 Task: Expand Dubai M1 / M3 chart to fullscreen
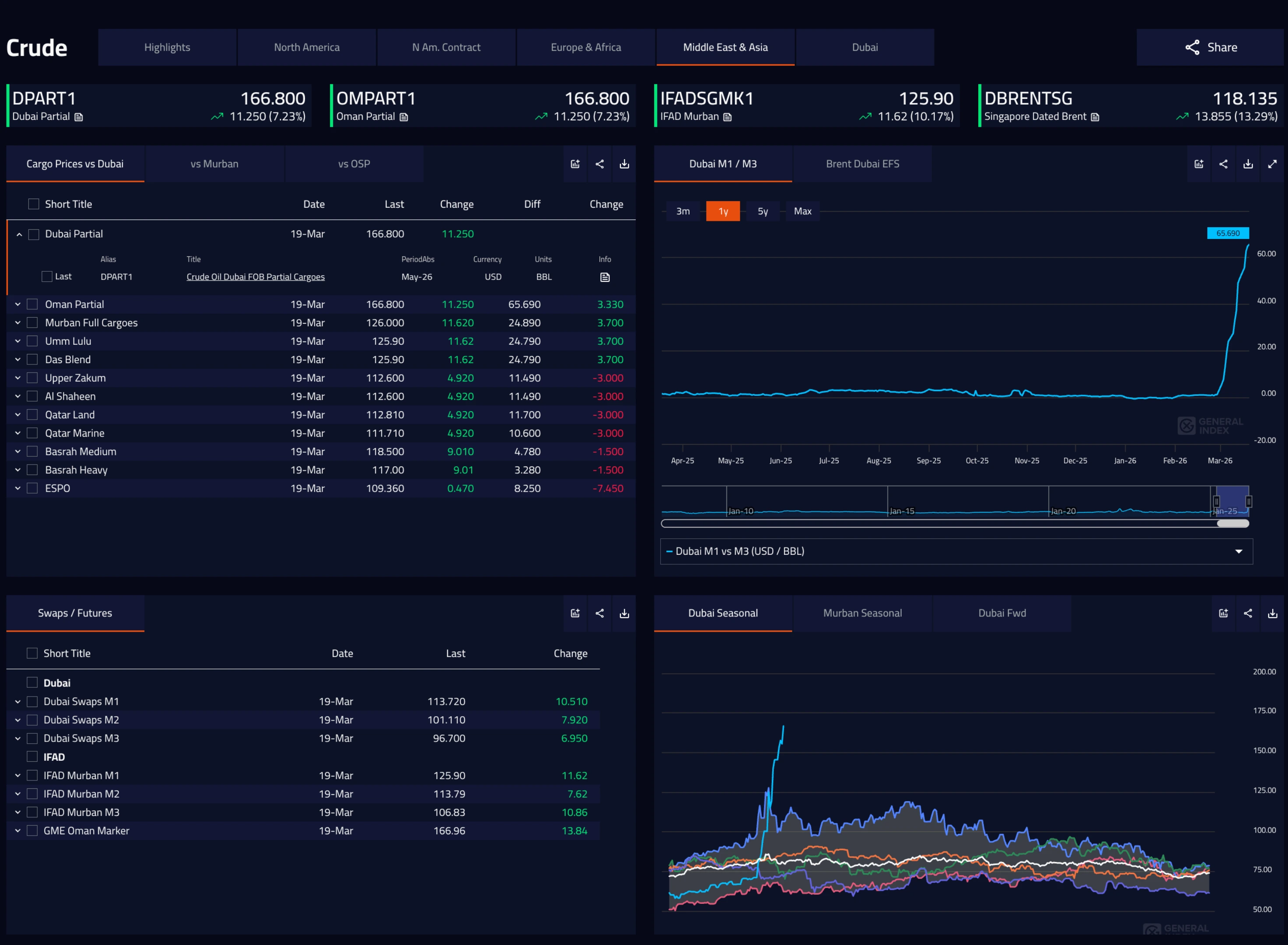tap(1272, 164)
